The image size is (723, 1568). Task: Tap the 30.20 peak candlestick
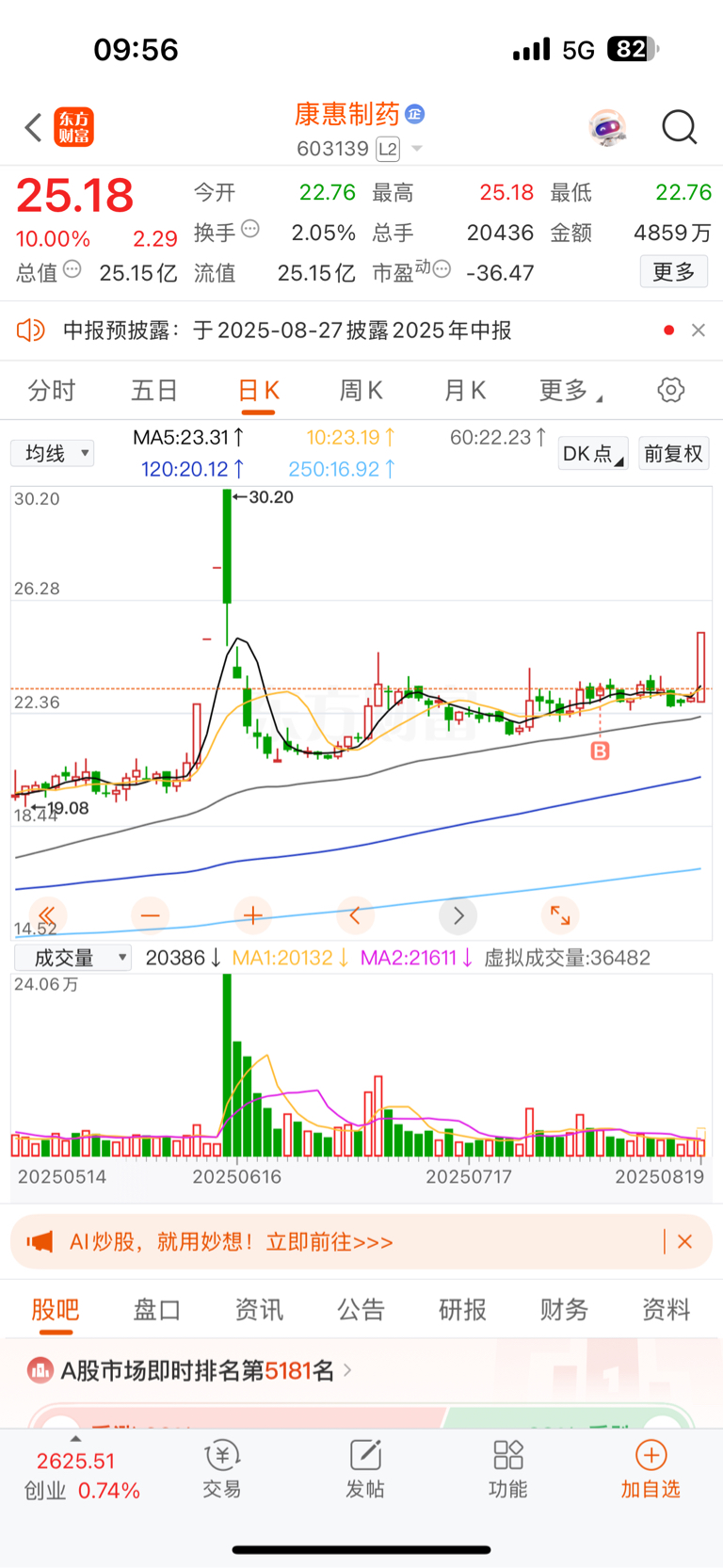227,546
